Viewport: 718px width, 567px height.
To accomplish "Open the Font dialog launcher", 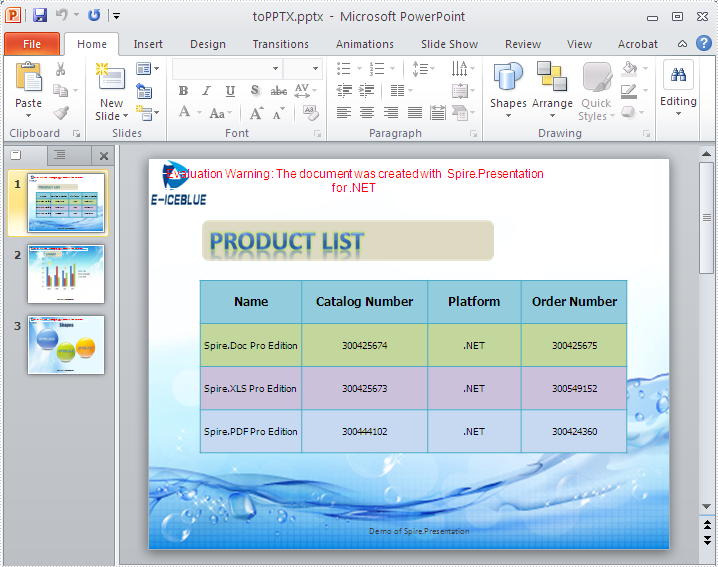I will click(317, 134).
